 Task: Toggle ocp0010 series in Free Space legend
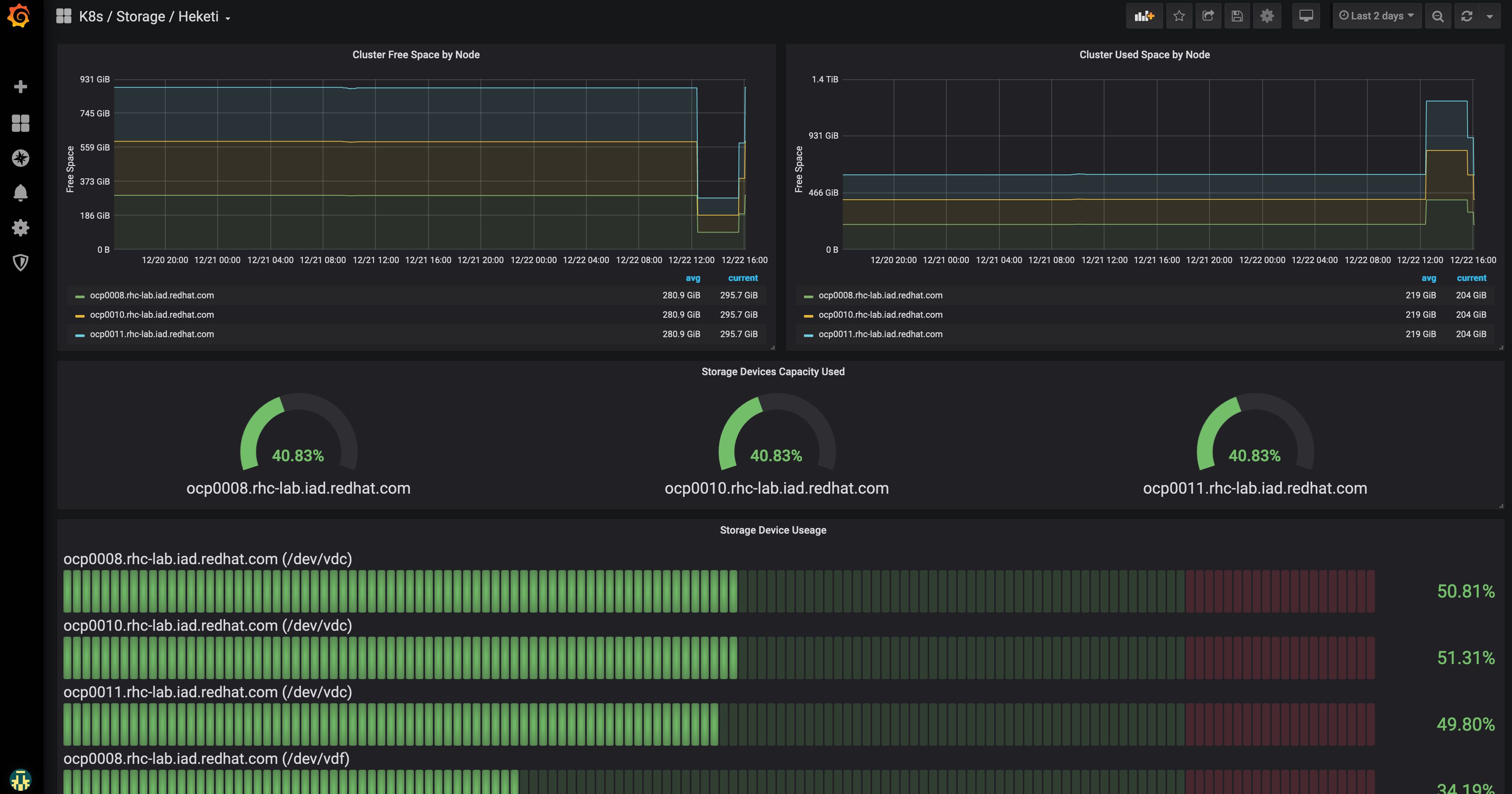click(151, 315)
